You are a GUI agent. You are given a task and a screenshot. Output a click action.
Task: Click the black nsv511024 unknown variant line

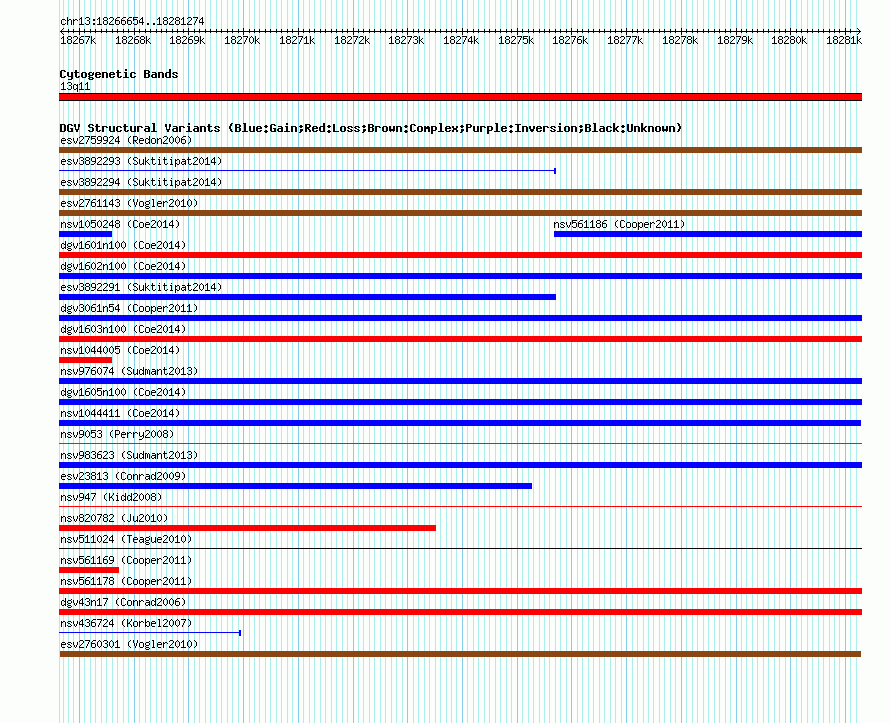click(460, 548)
